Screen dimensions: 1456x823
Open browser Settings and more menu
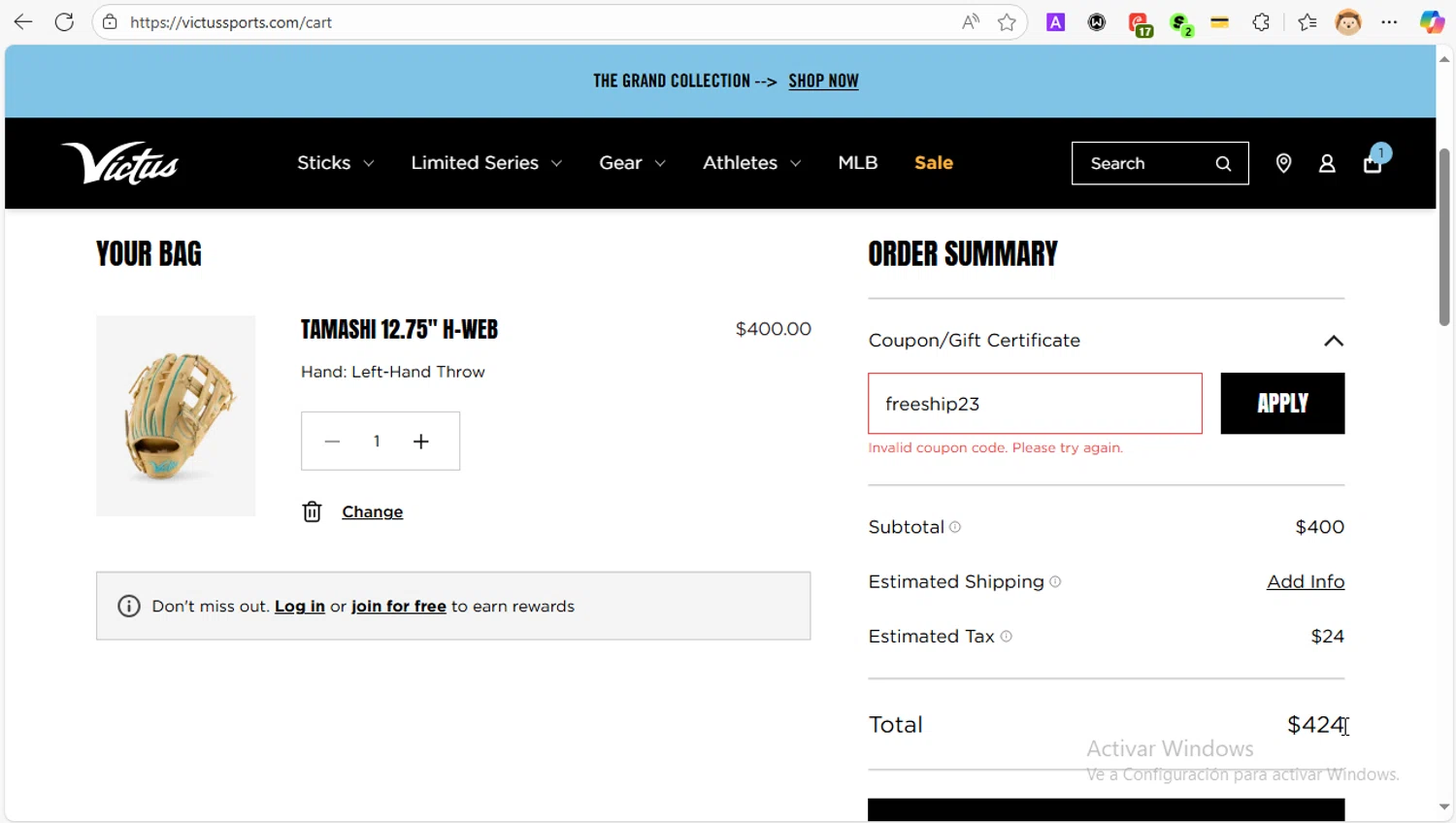pyautogui.click(x=1389, y=21)
